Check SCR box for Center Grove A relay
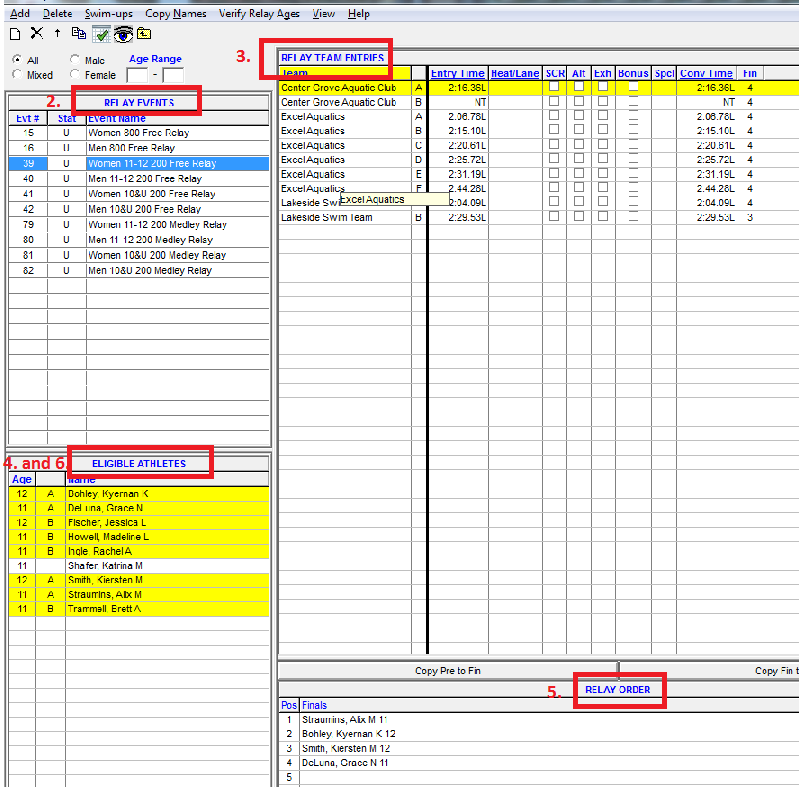 (x=554, y=88)
